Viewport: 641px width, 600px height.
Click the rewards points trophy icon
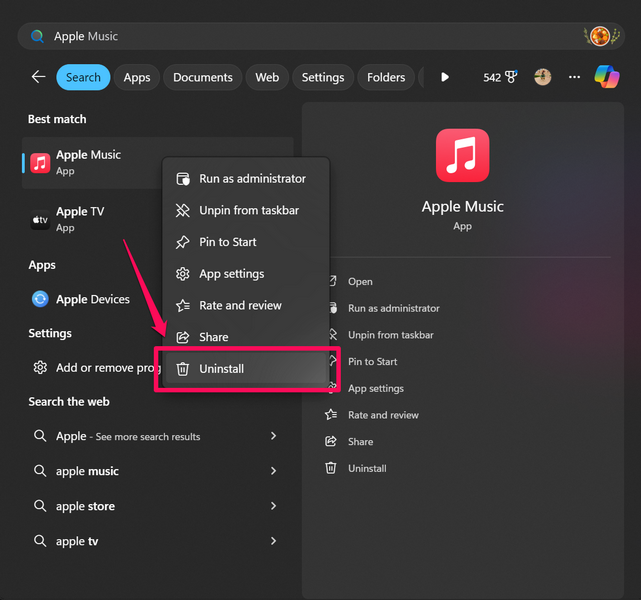511,77
